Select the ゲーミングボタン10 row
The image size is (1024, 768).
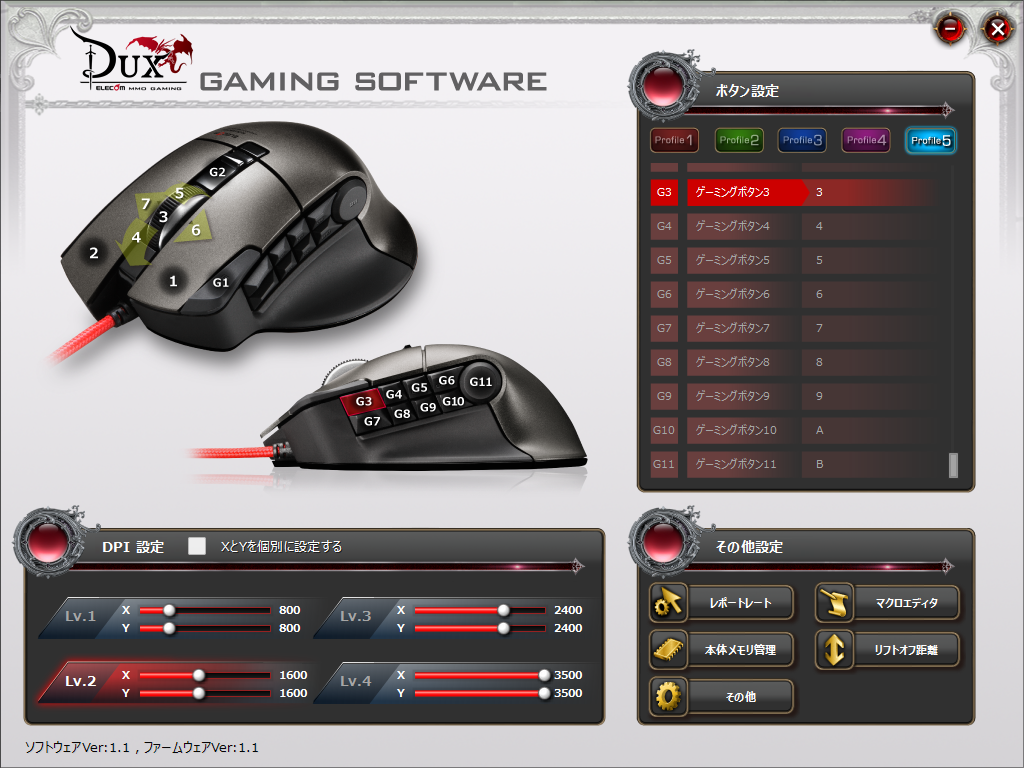pos(795,430)
